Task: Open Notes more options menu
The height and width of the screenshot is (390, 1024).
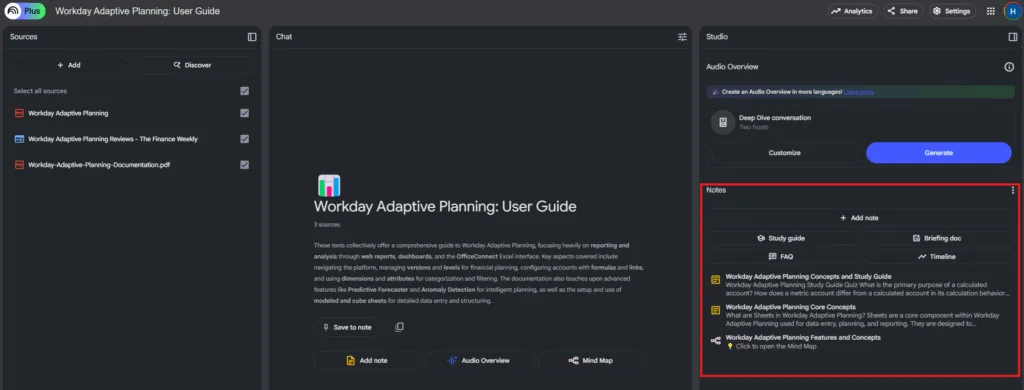Action: (1013, 190)
